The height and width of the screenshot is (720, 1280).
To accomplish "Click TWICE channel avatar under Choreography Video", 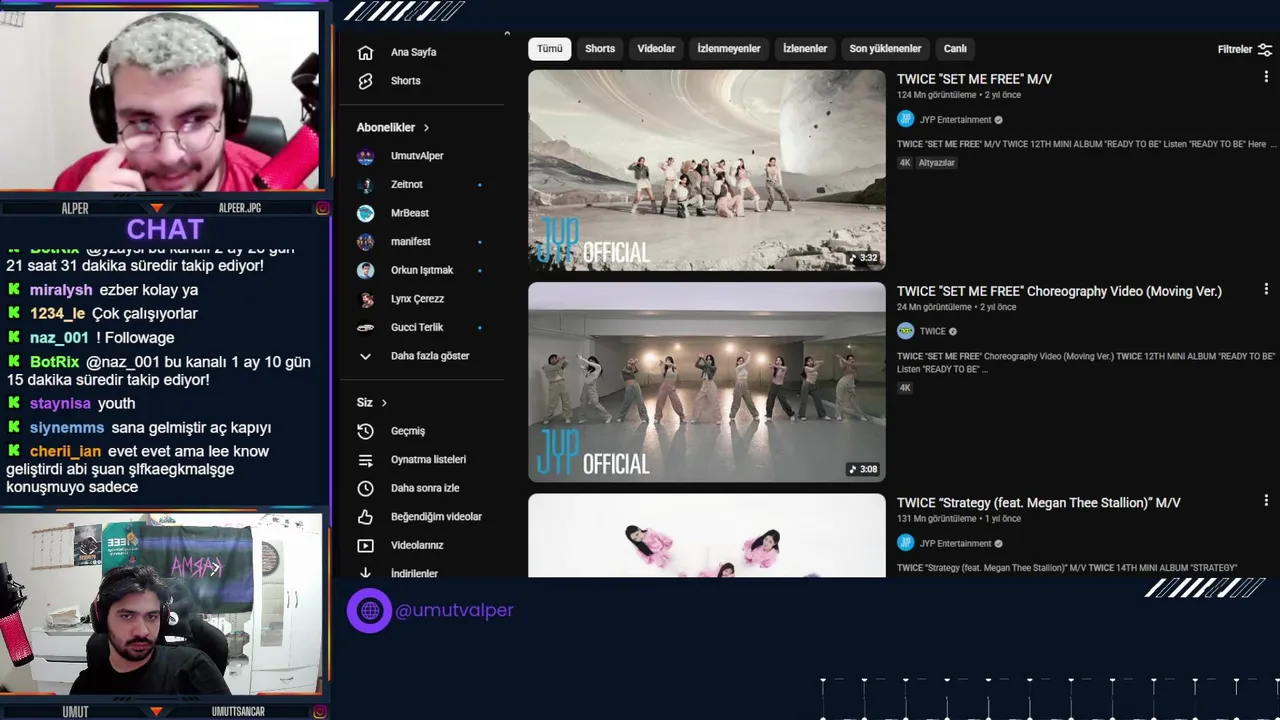I will click(x=905, y=331).
